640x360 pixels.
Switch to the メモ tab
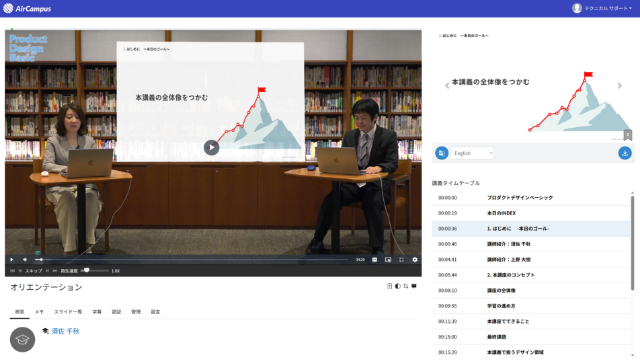39,312
